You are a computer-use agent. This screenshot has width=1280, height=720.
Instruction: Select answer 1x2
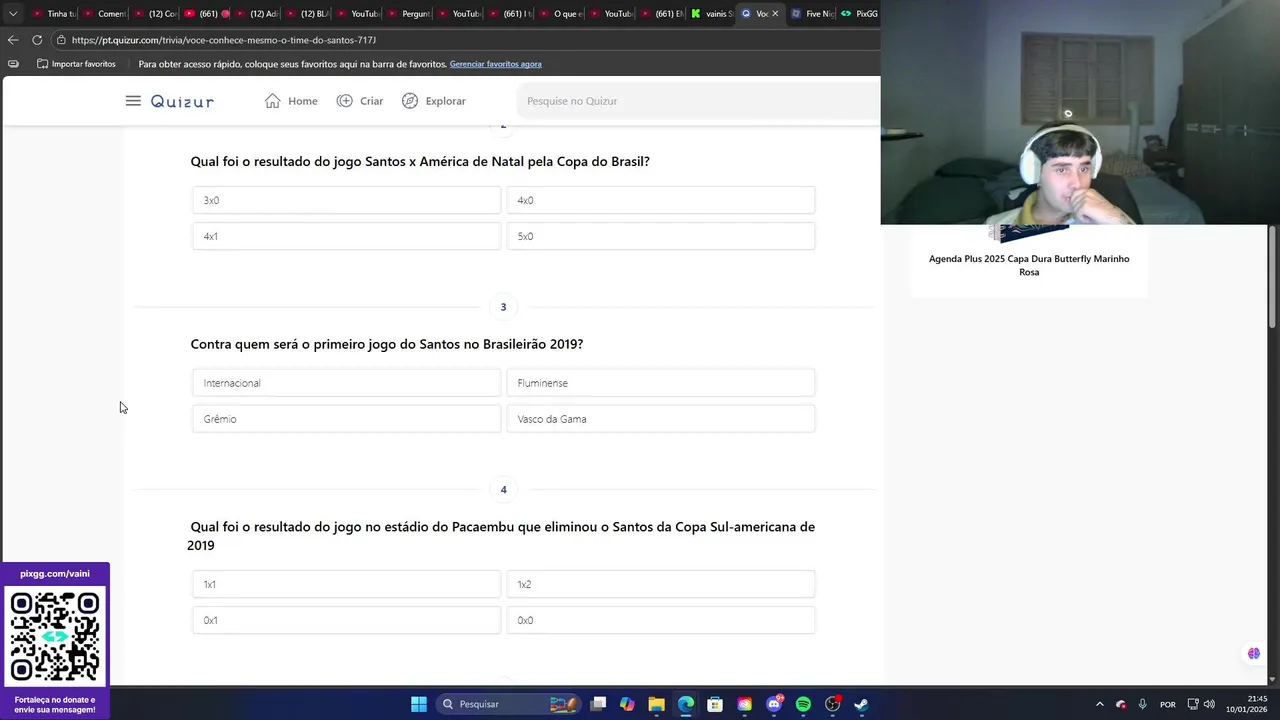click(x=661, y=584)
